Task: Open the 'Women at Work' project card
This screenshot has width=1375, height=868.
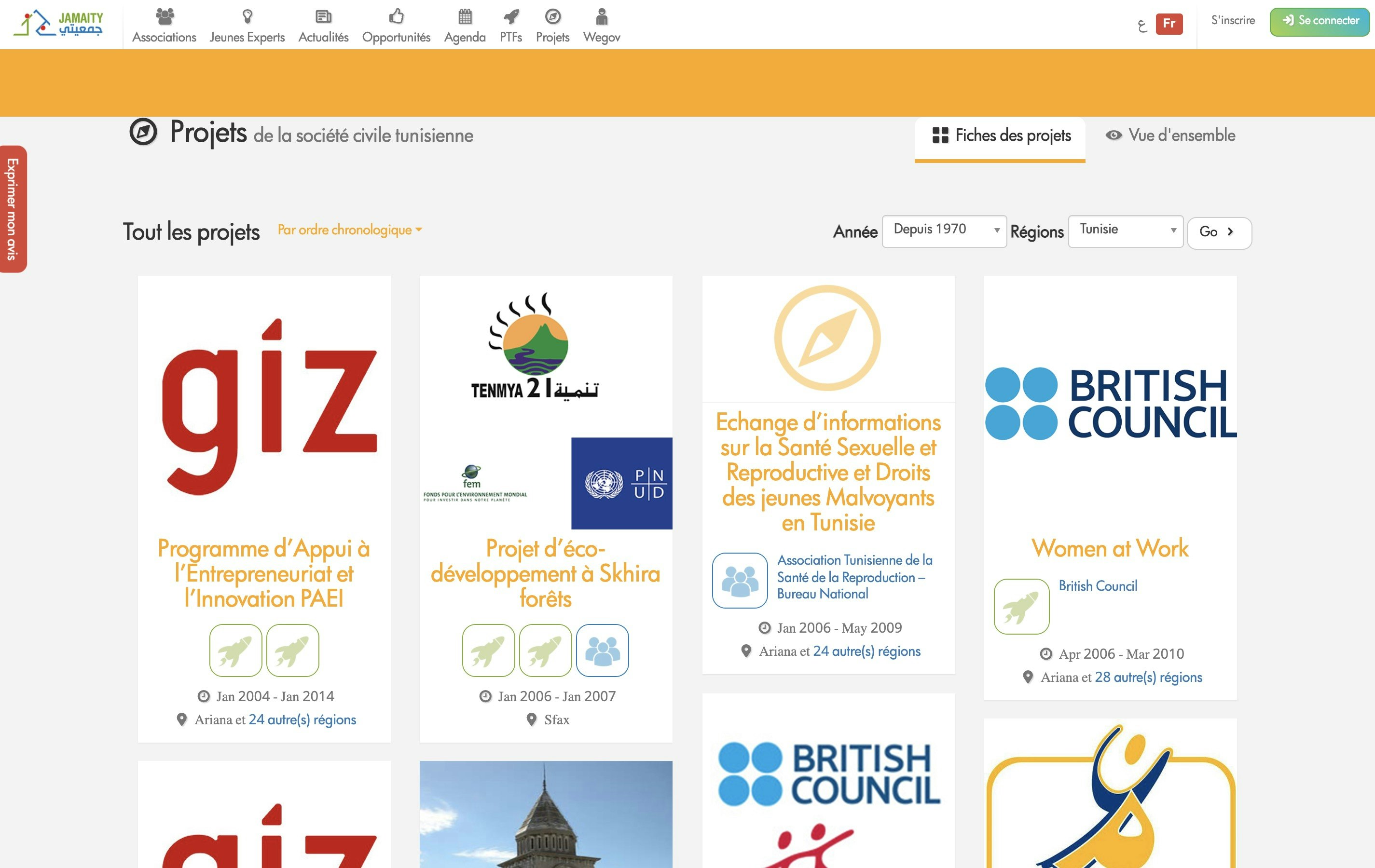Action: [x=1111, y=548]
